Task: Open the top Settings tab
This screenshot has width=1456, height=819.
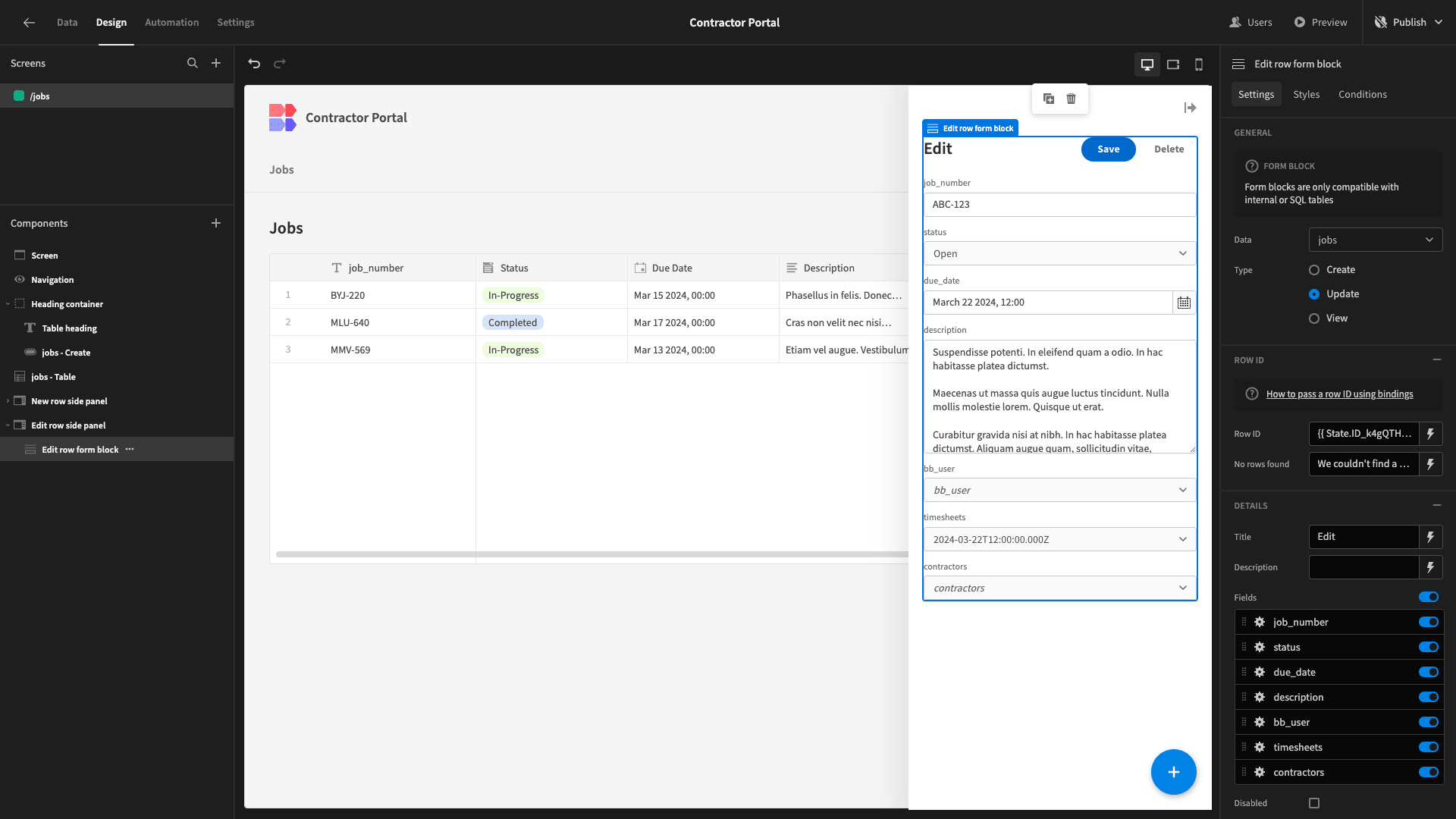Action: click(x=236, y=23)
